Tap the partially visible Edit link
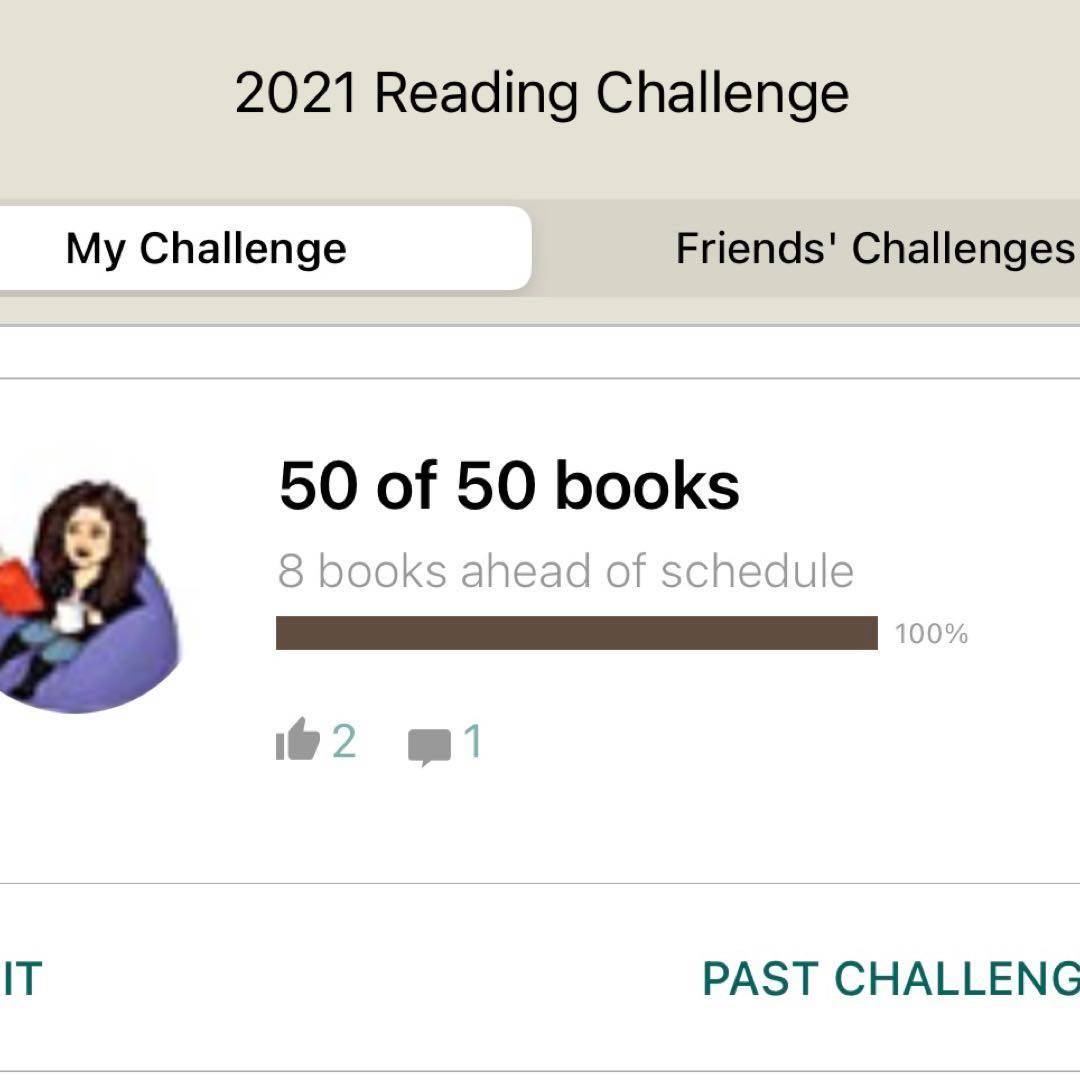The width and height of the screenshot is (1080, 1080). tap(20, 978)
